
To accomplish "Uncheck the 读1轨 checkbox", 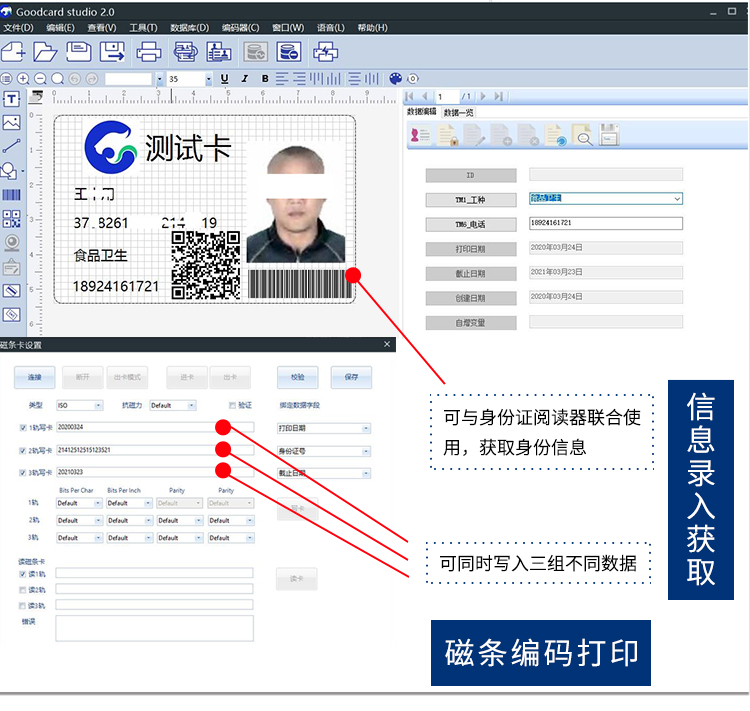I will point(22,574).
